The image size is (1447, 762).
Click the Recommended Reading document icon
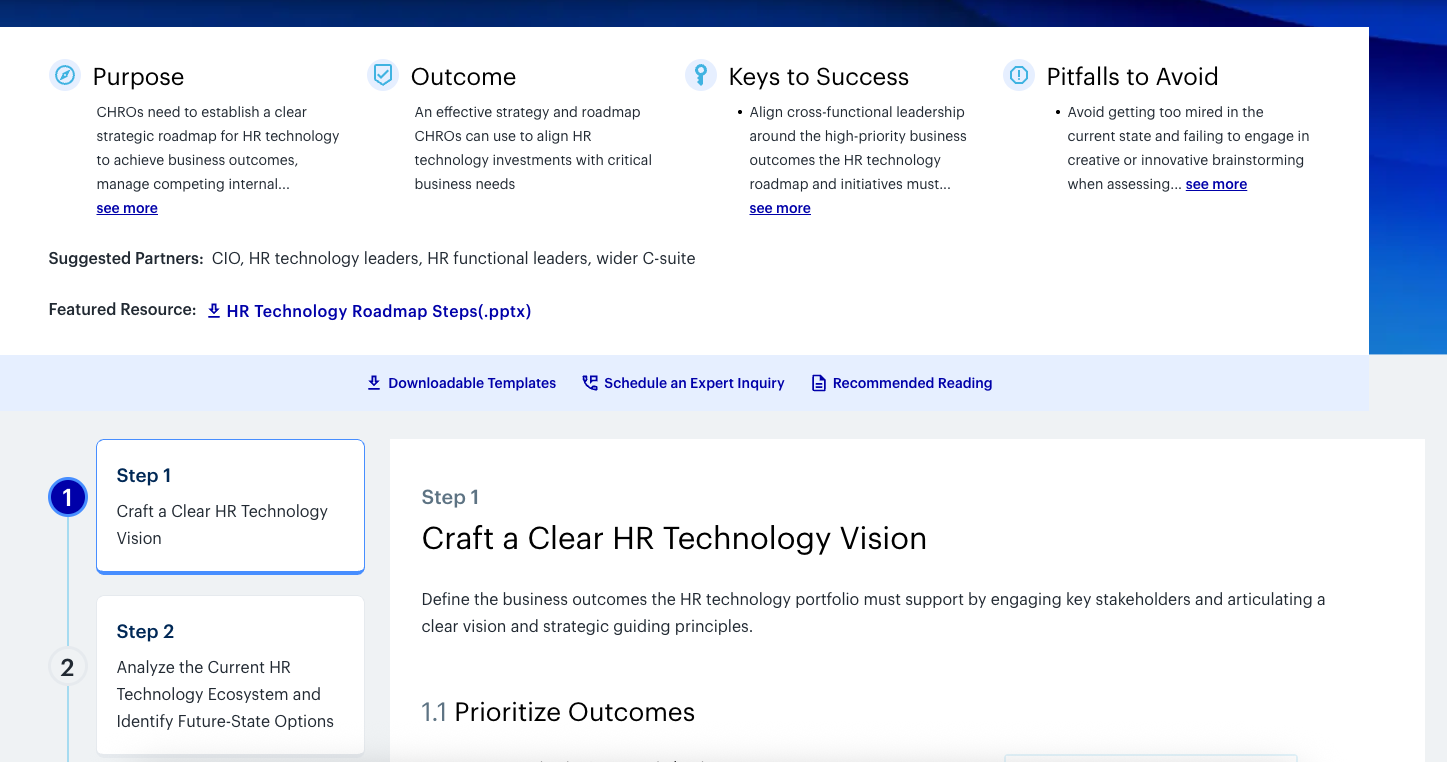(818, 383)
